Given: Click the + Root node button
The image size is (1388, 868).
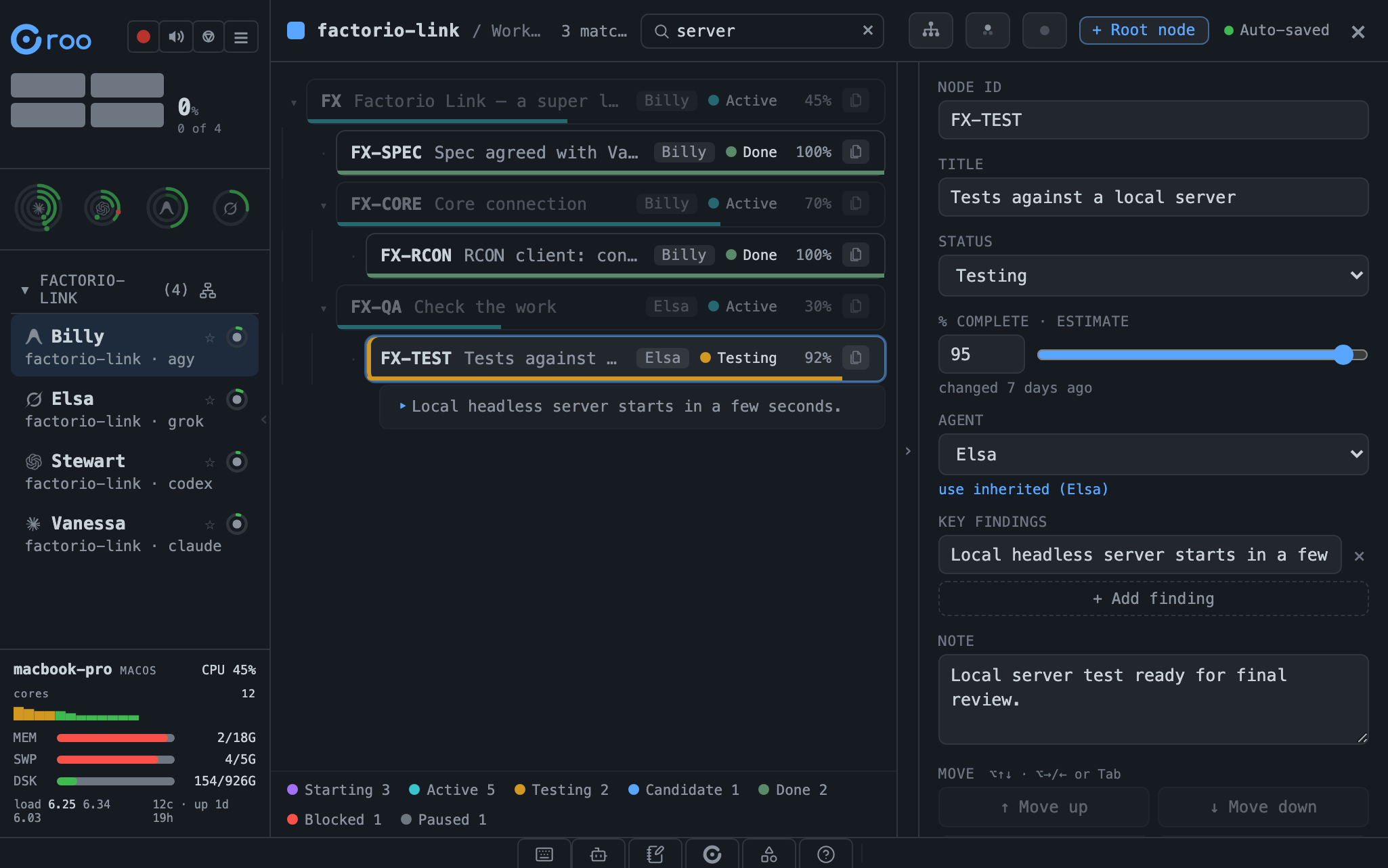Looking at the screenshot, I should pos(1144,30).
